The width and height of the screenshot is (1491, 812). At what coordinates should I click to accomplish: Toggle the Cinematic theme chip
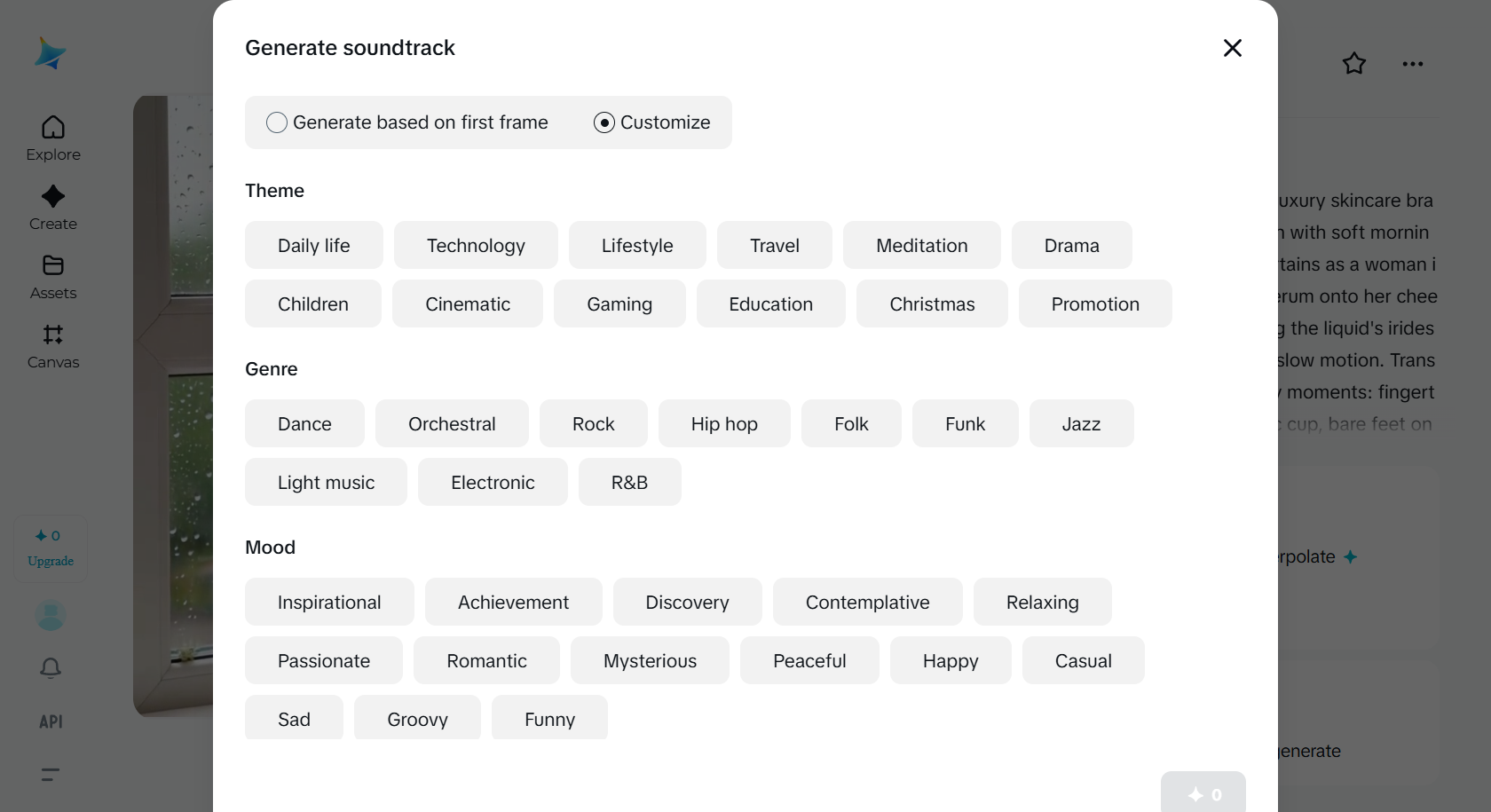(468, 304)
